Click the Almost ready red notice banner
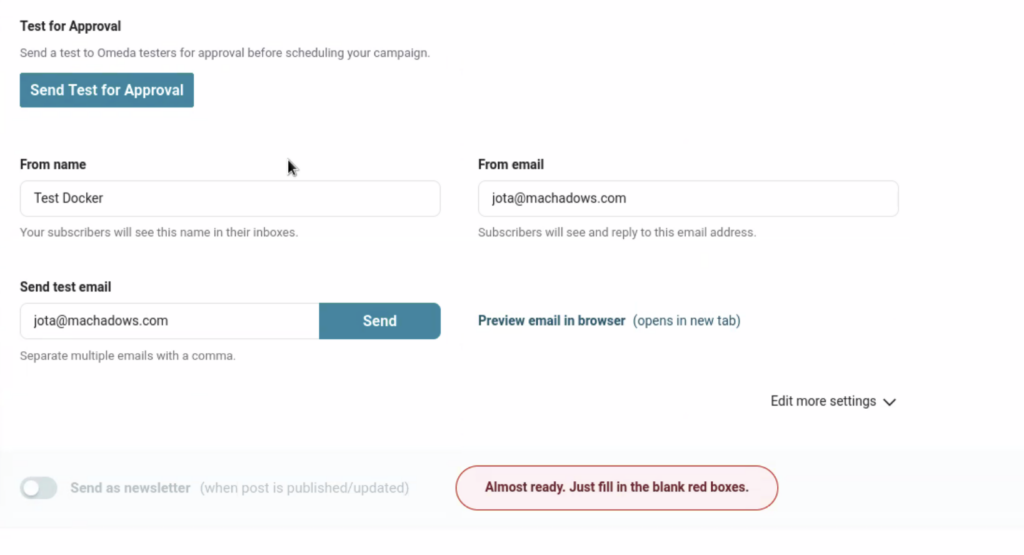This screenshot has width=1024, height=555. coord(616,488)
